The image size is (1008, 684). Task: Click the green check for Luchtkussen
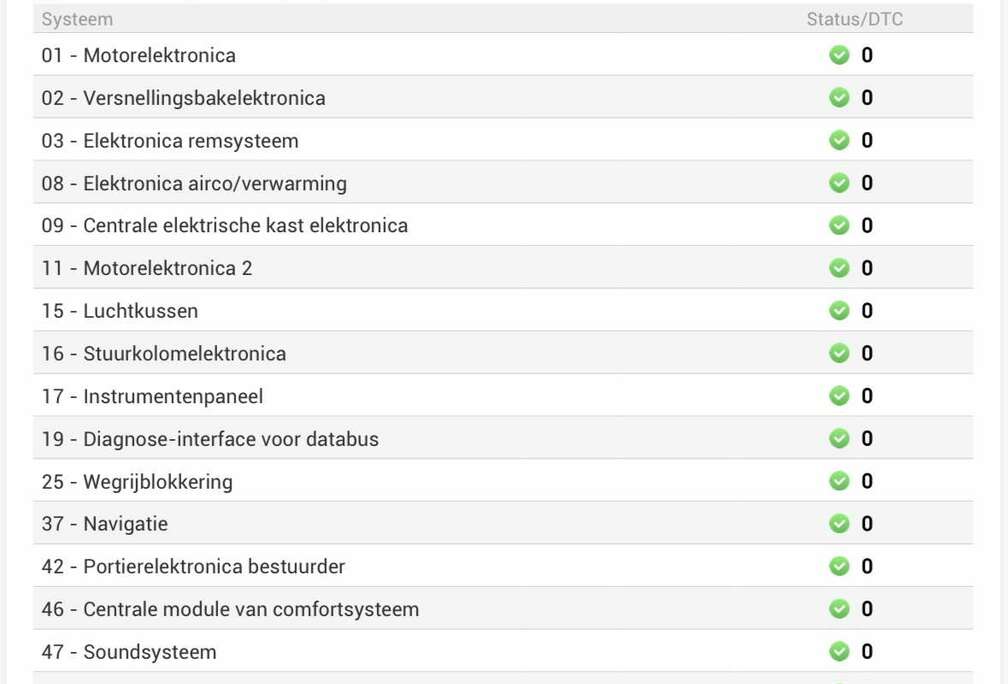click(839, 311)
